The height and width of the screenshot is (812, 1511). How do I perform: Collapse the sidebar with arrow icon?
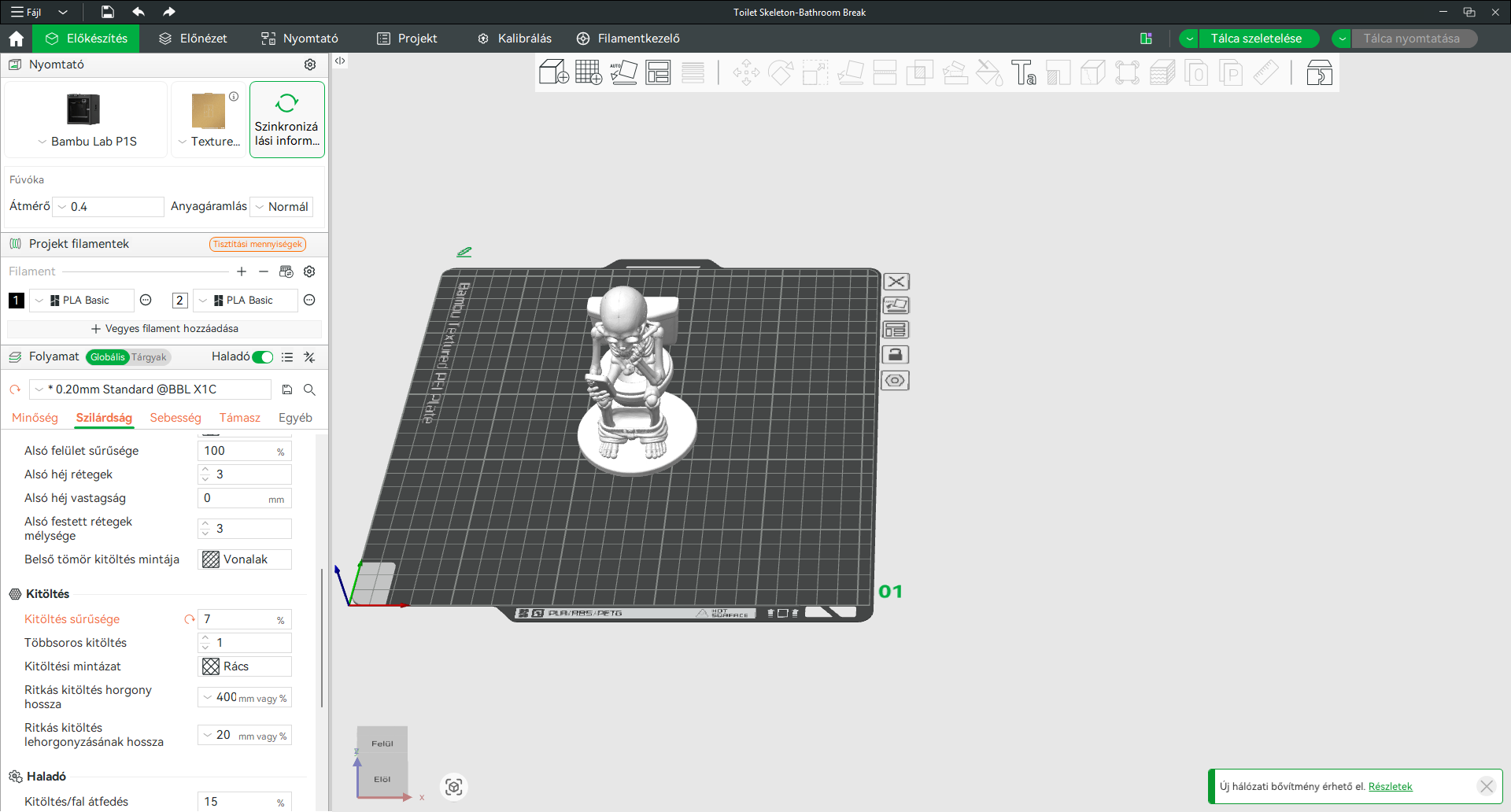340,61
